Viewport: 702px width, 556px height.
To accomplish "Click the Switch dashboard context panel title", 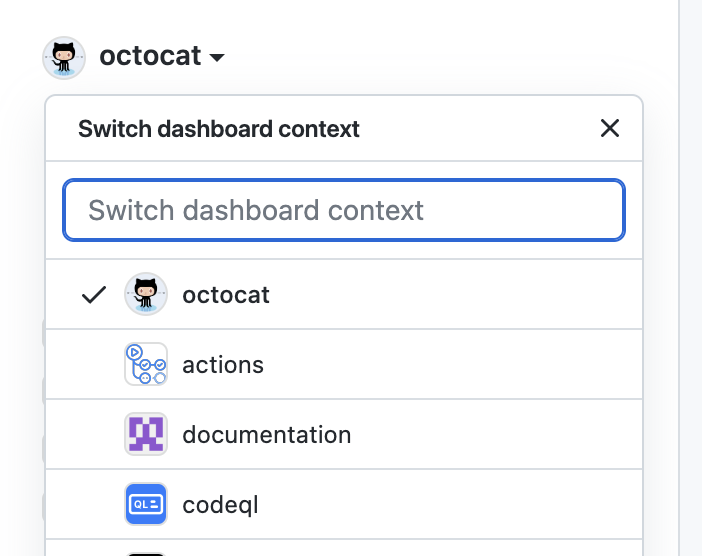I will tap(219, 129).
